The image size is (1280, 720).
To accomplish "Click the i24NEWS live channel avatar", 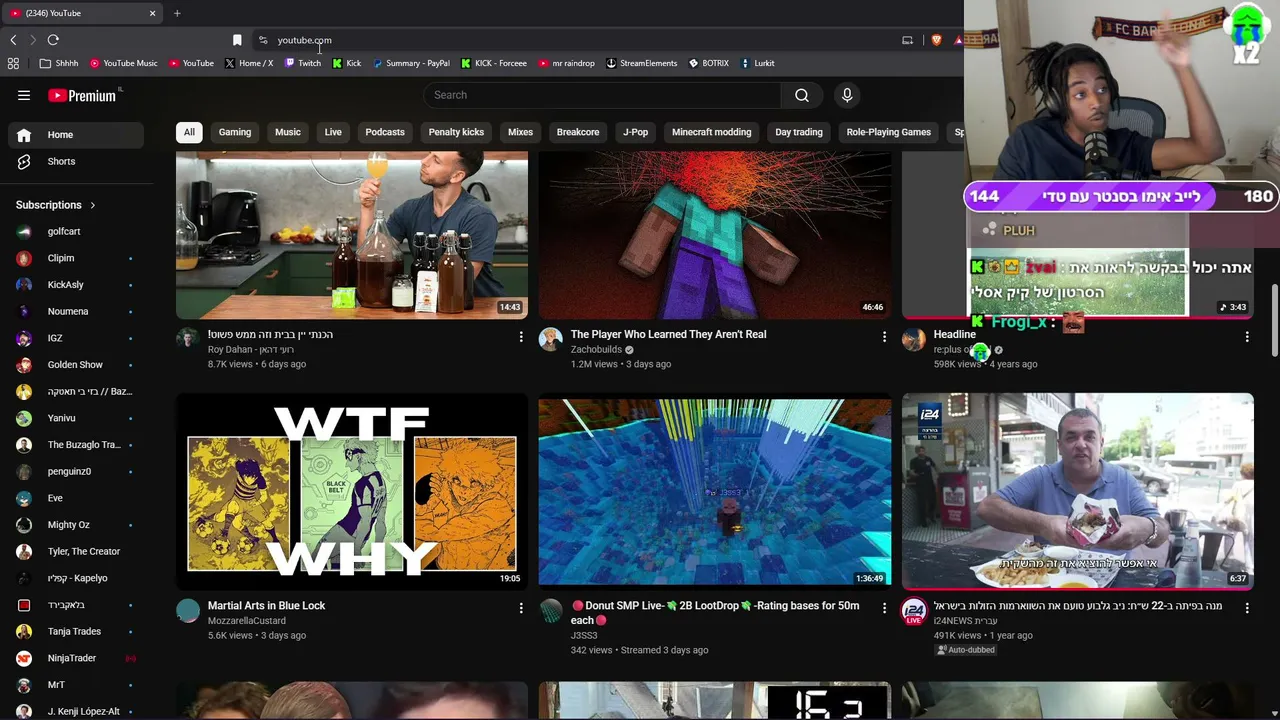I will click(914, 612).
